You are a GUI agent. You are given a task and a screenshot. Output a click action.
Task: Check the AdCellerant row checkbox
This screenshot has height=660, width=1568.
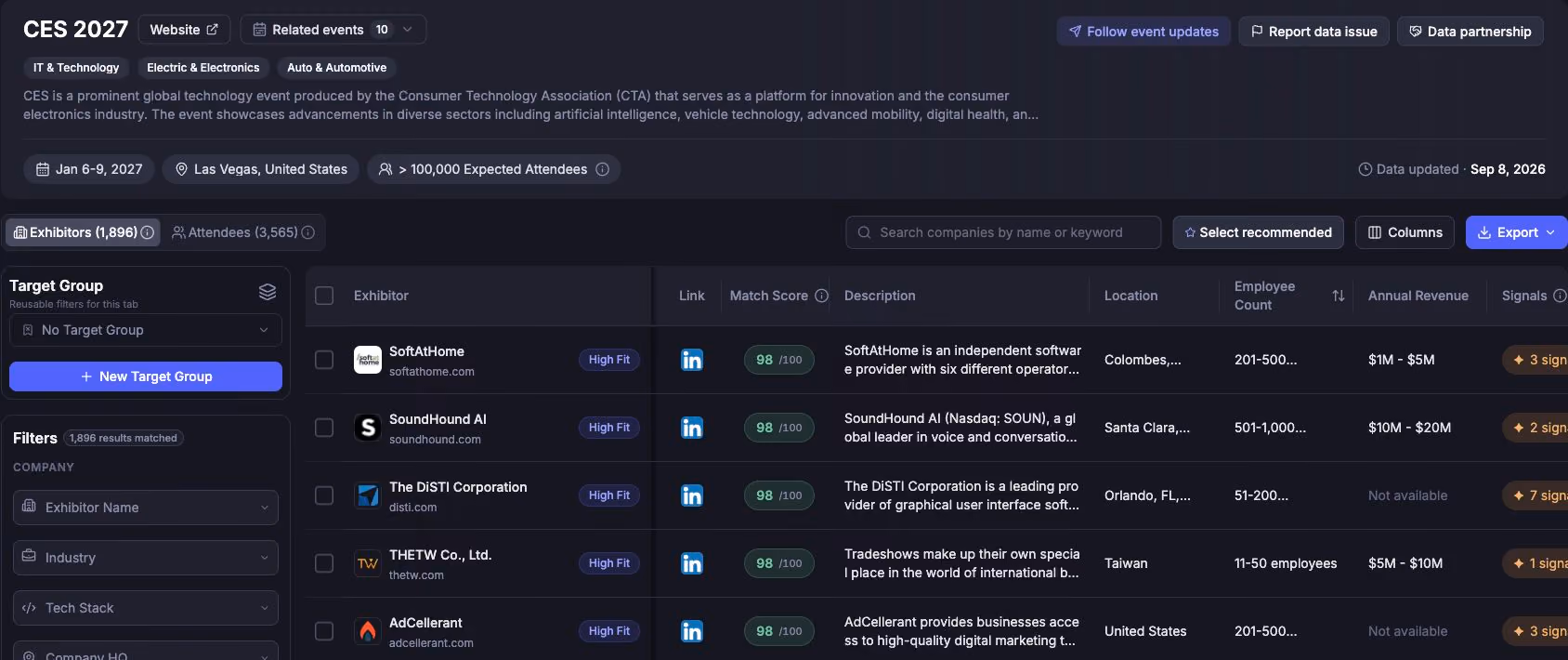pyautogui.click(x=324, y=631)
